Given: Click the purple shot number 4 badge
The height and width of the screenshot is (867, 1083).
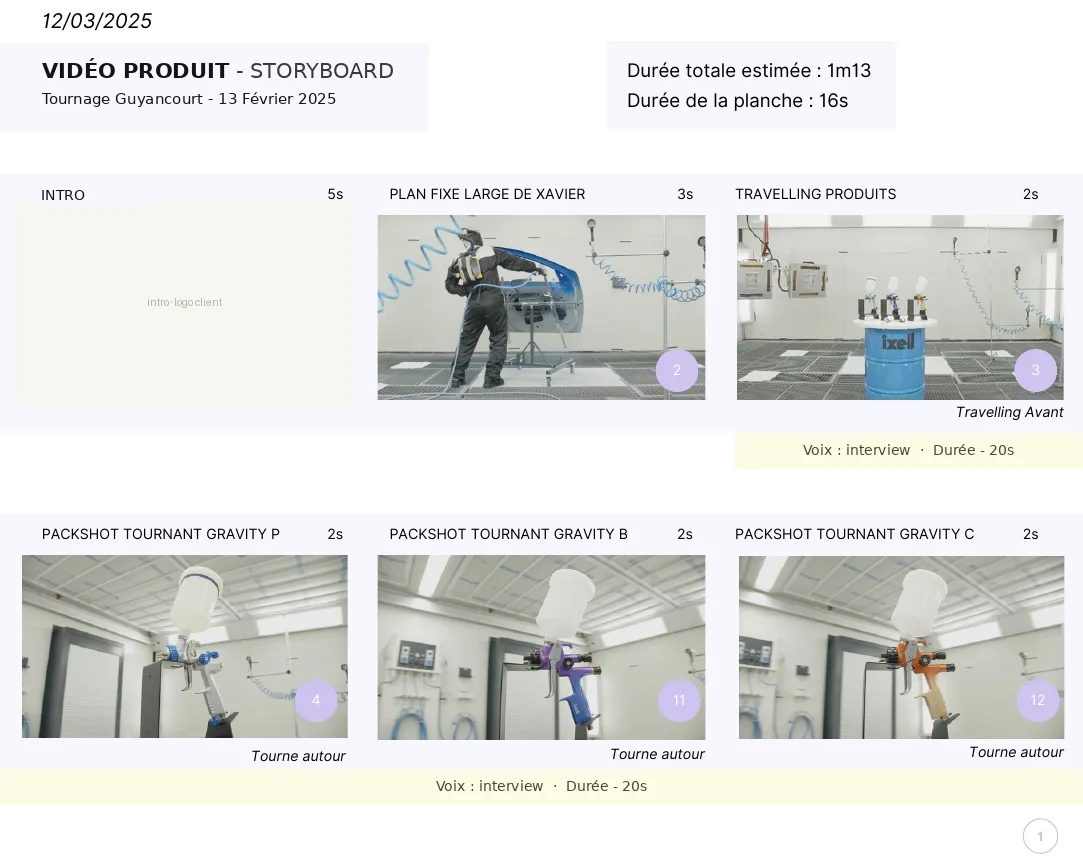Looking at the screenshot, I should 316,701.
